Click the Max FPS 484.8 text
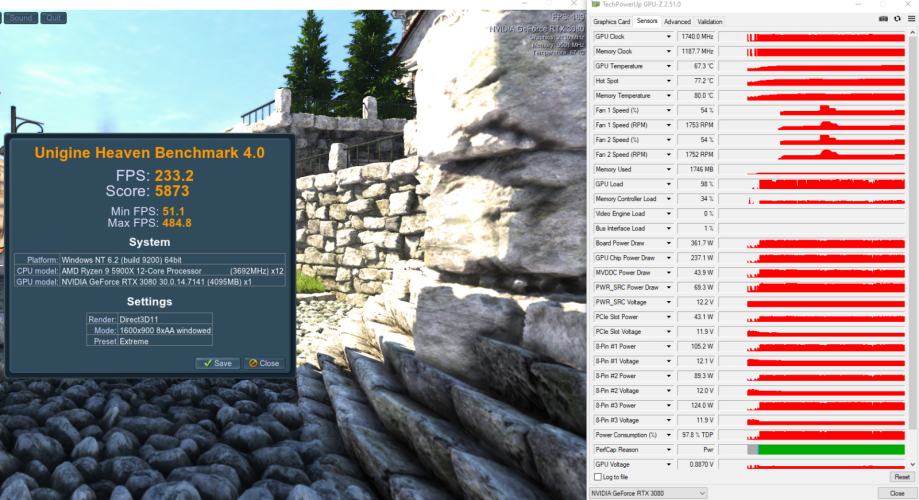 (x=149, y=223)
